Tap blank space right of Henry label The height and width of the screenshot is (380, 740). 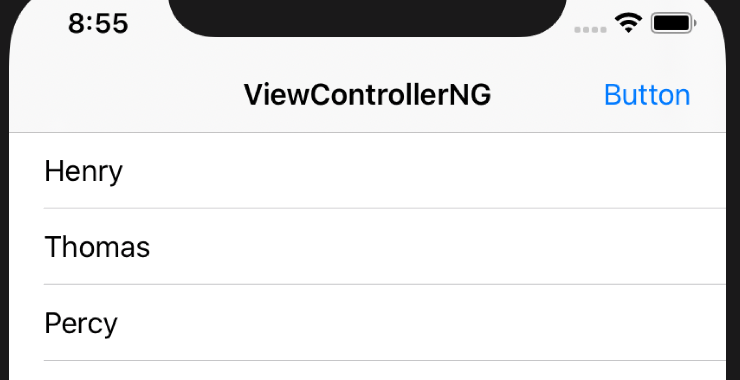[x=424, y=170]
